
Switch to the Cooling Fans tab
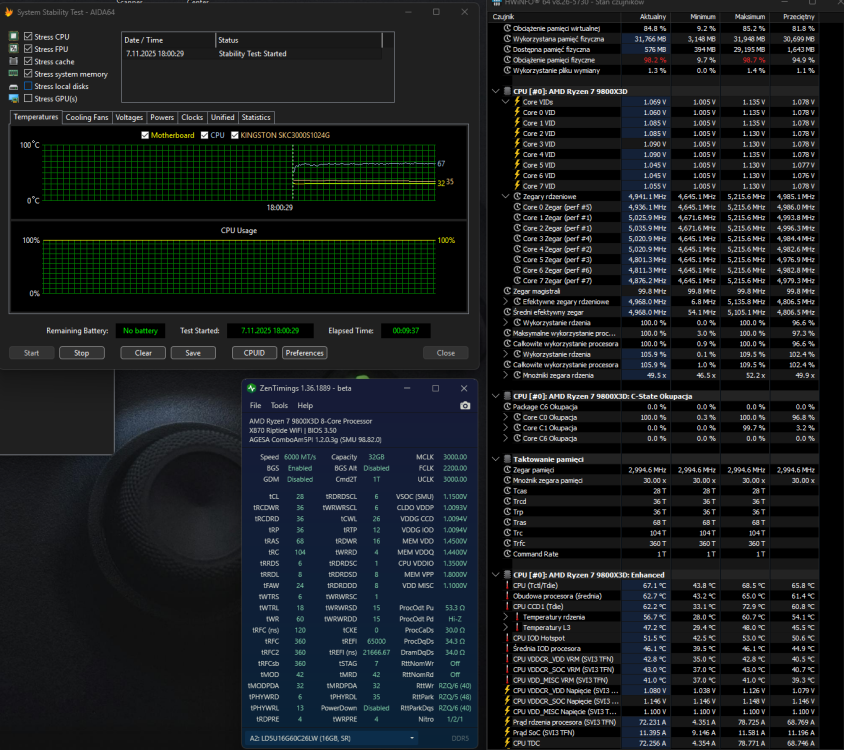[x=87, y=117]
